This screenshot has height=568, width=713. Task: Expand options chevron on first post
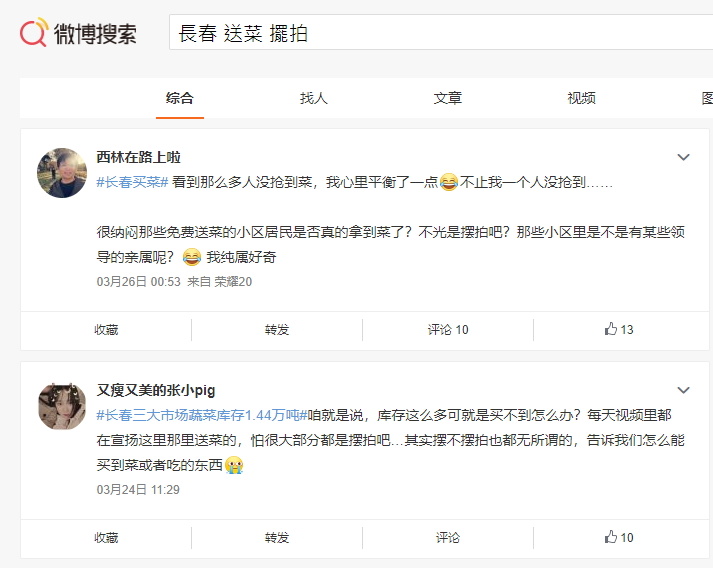point(683,157)
